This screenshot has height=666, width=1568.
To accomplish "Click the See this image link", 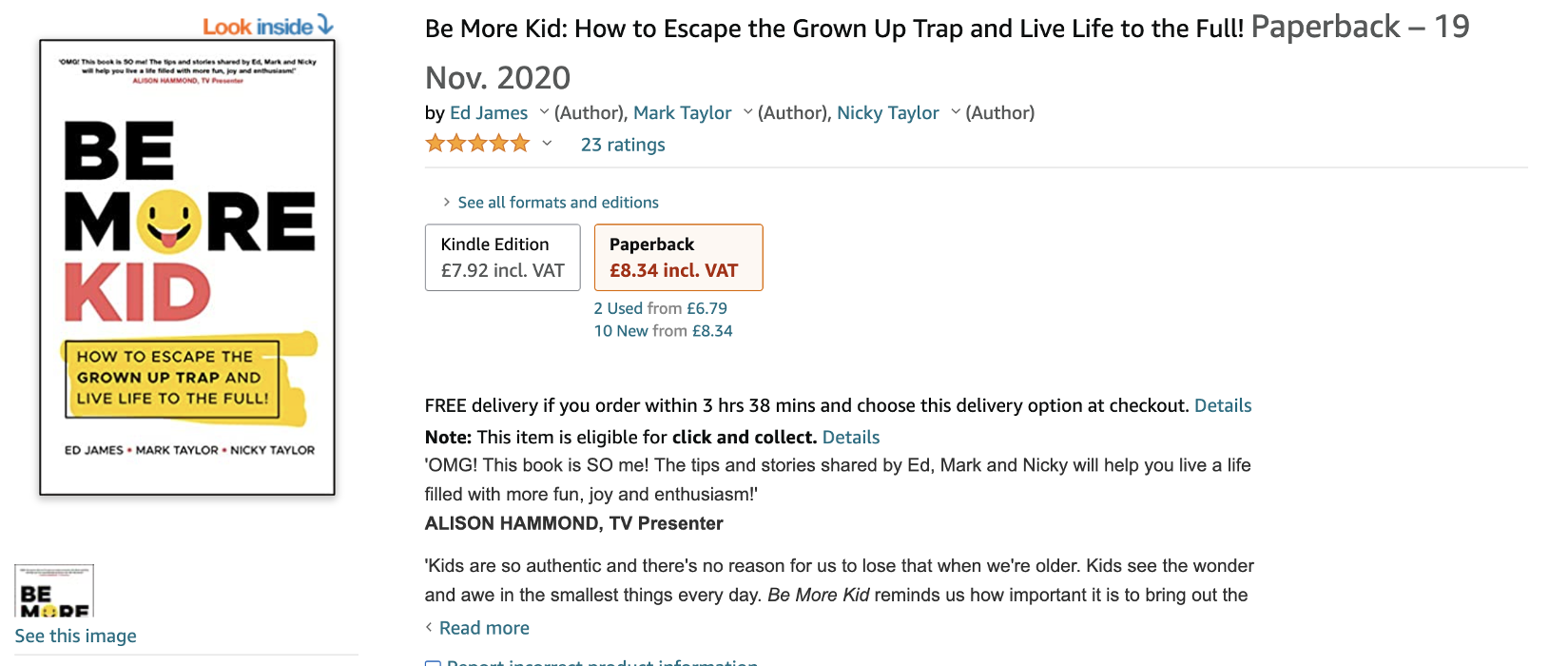I will [x=76, y=636].
